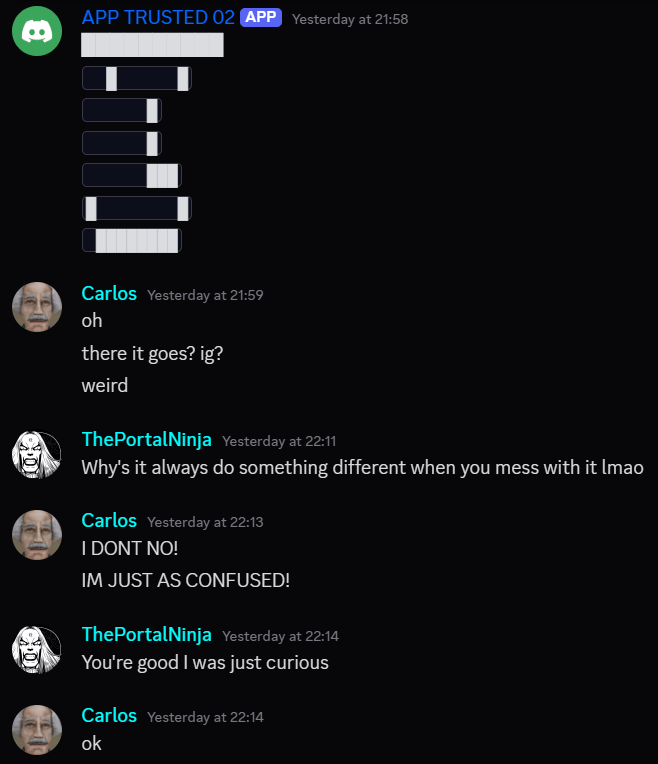658x764 pixels.
Task: Open Carlos's avatar beside the "ok" message
Action: click(x=37, y=730)
